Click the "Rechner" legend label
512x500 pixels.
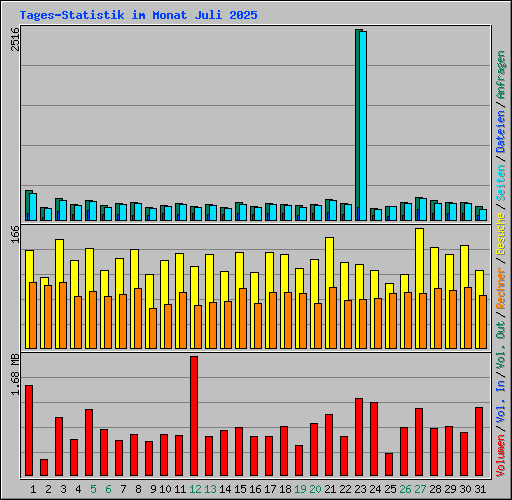coord(501,288)
